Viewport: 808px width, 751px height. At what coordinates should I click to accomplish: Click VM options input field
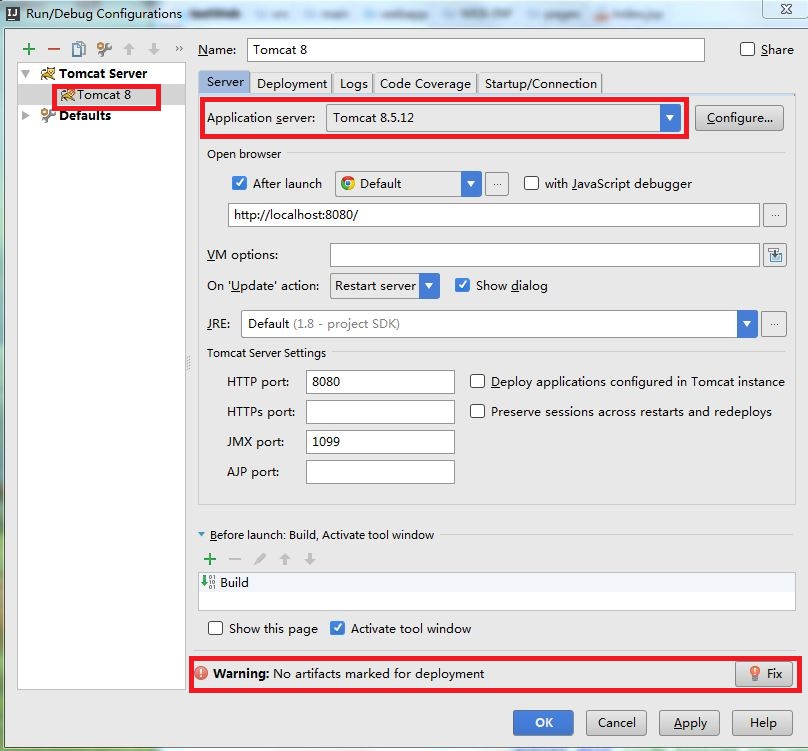tap(545, 255)
